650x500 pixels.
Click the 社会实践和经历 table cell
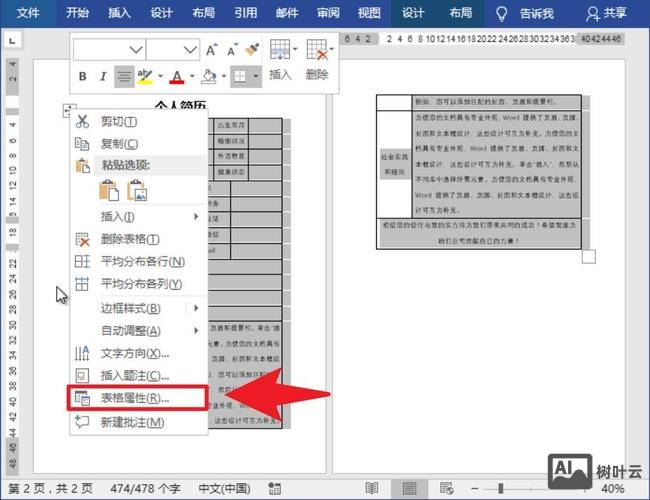tap(395, 164)
